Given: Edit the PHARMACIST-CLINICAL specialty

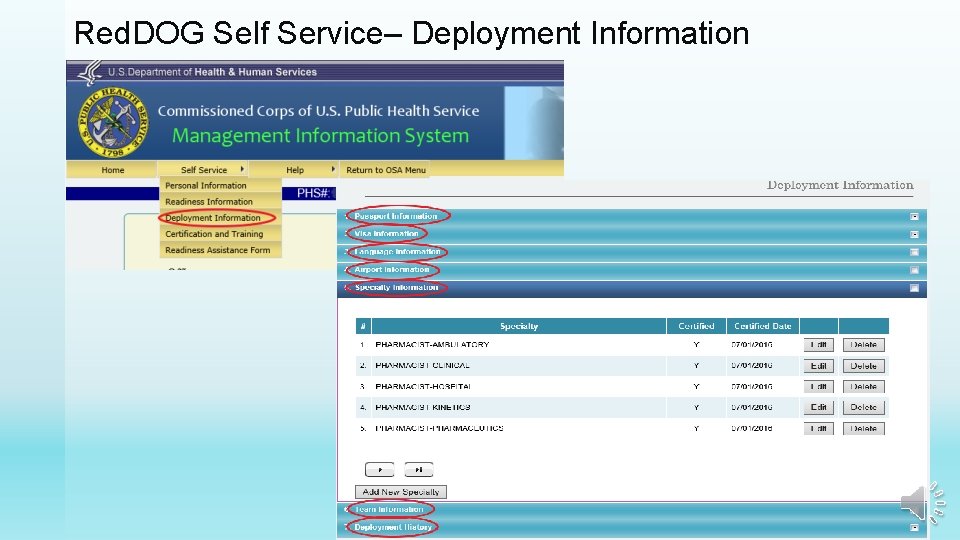Looking at the screenshot, I should point(819,366).
